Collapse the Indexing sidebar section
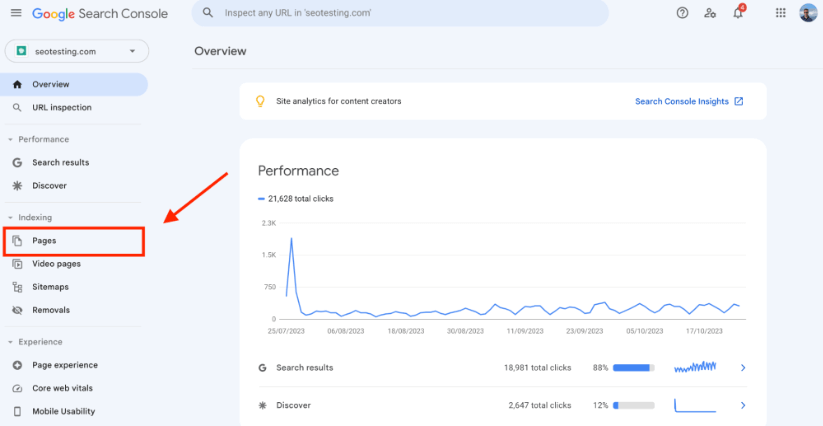823x426 pixels. (x=10, y=218)
